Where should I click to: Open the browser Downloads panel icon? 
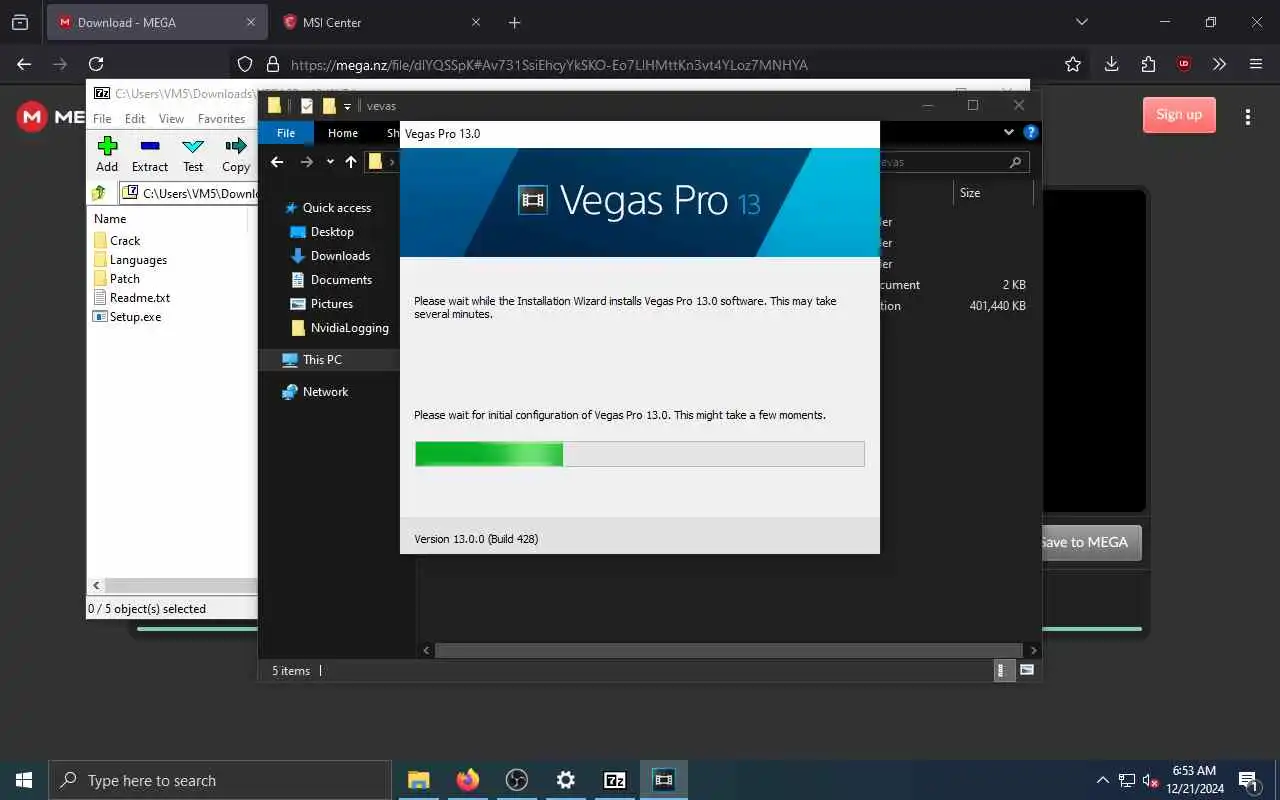[x=1111, y=64]
